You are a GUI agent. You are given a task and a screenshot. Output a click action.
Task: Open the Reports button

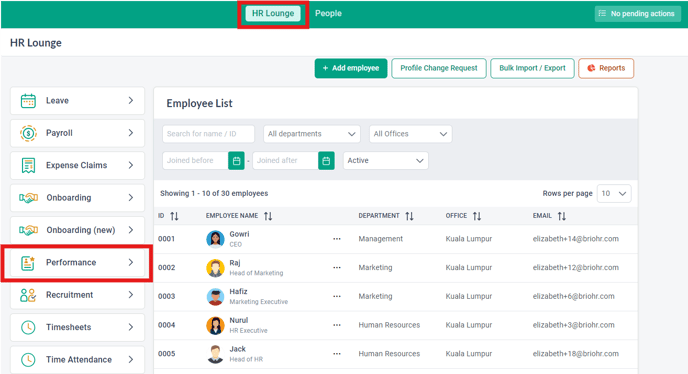coord(606,68)
